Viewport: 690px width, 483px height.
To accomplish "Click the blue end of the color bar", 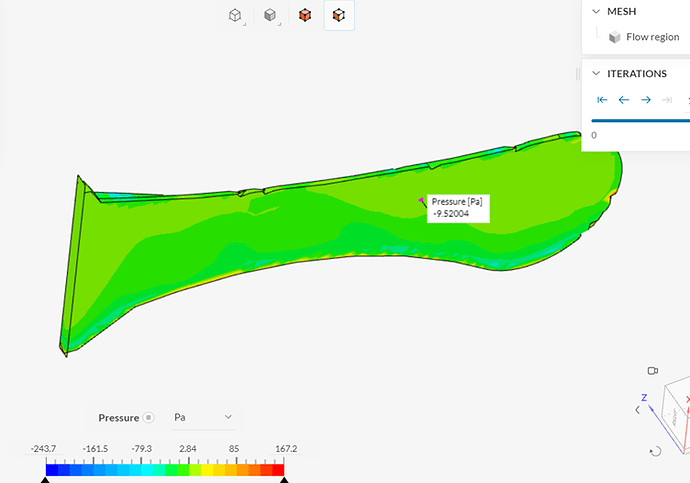I will click(x=51, y=470).
